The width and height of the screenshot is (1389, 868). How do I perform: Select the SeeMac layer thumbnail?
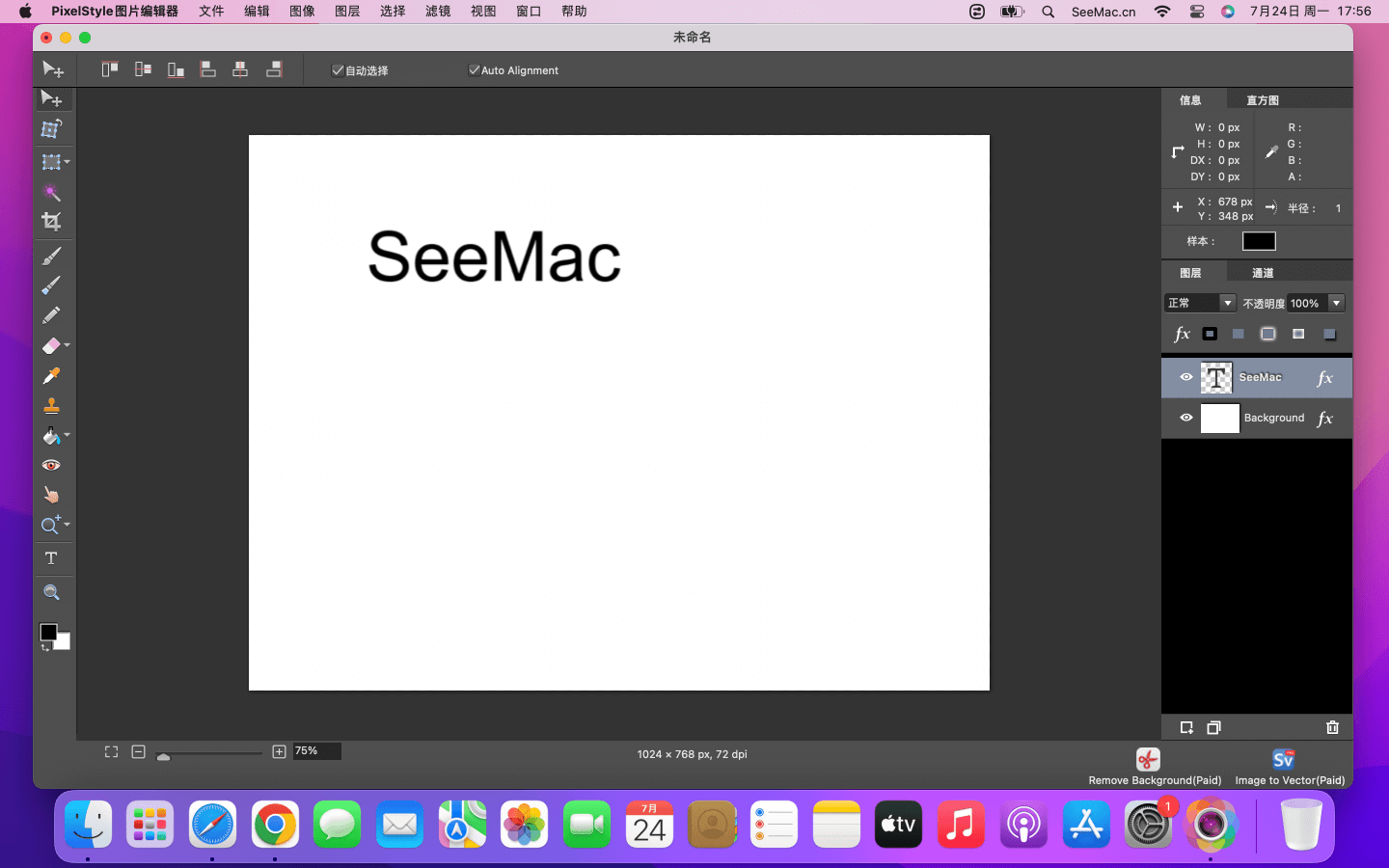coord(1216,377)
